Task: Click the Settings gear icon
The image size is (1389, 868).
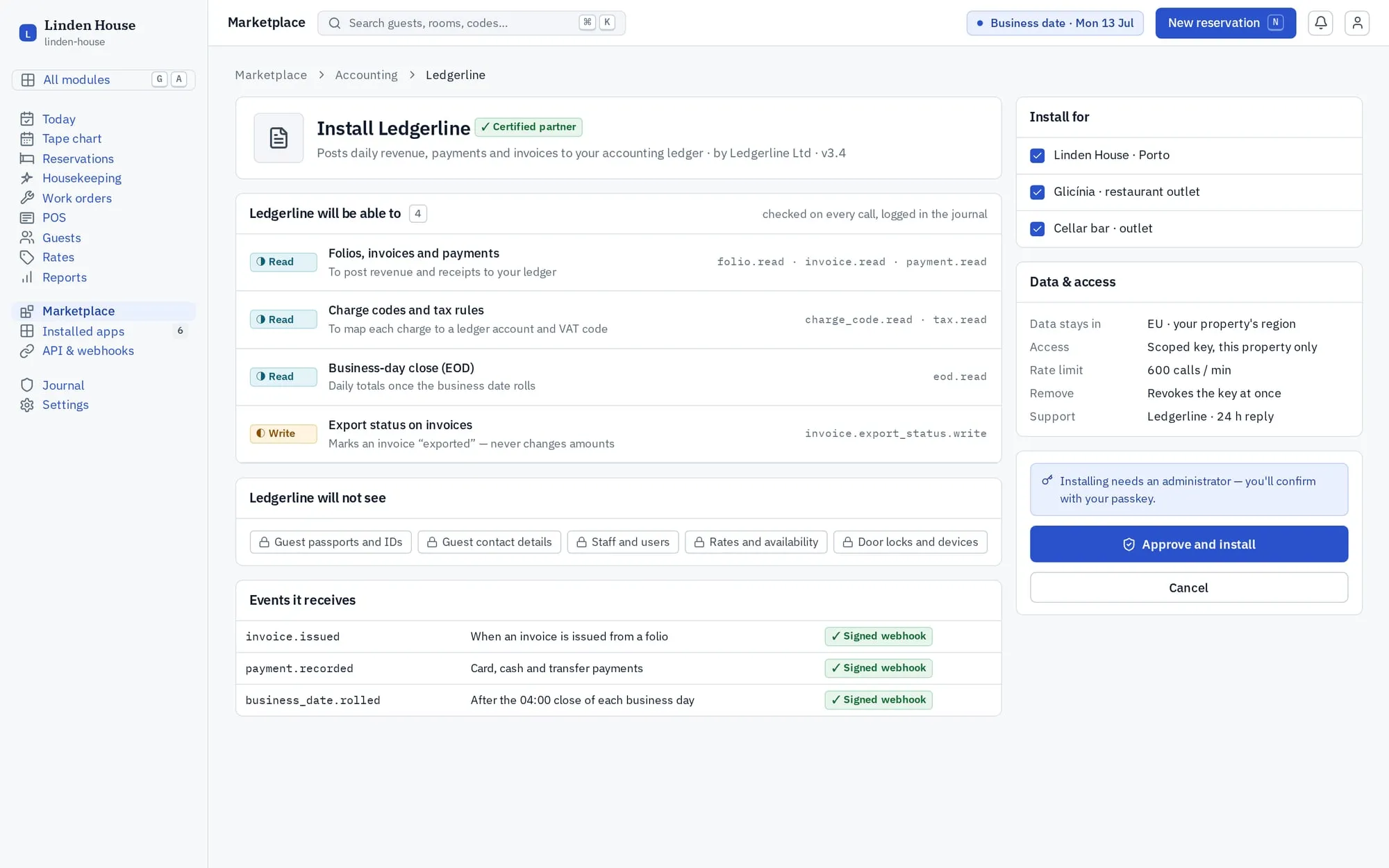Action: pyautogui.click(x=27, y=405)
